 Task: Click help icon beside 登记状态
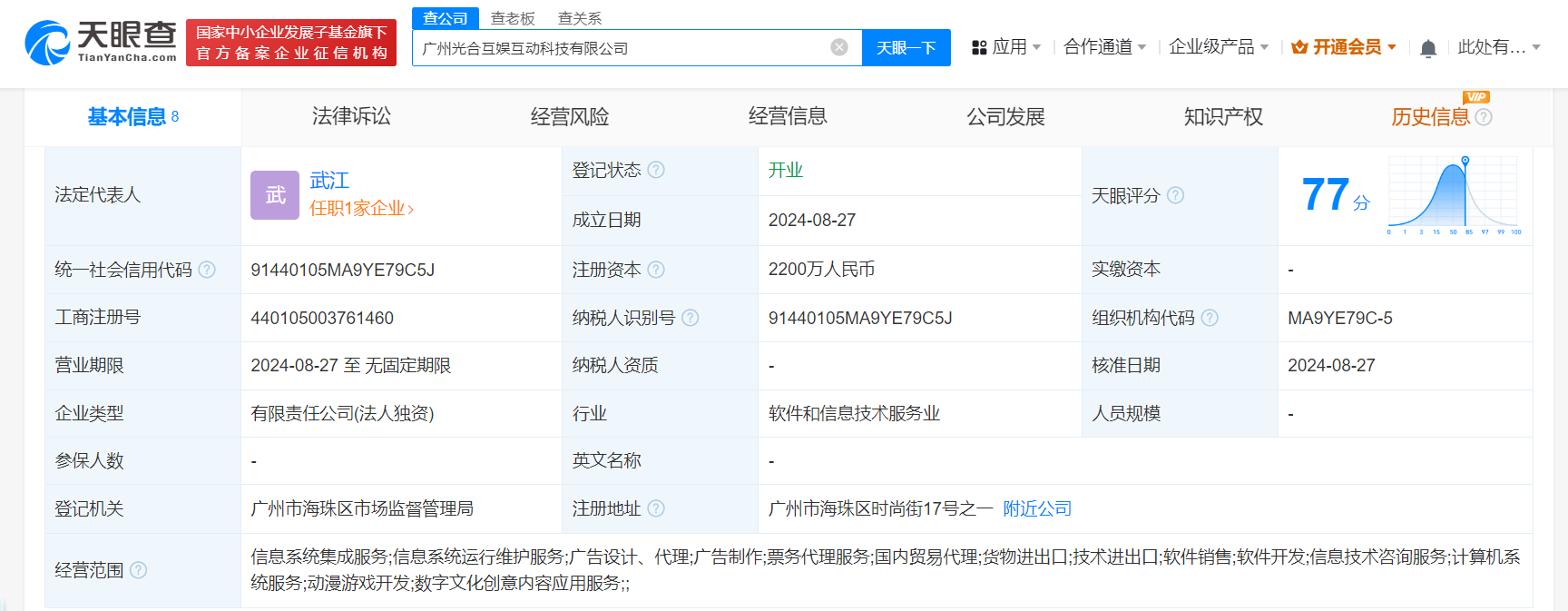[x=656, y=170]
